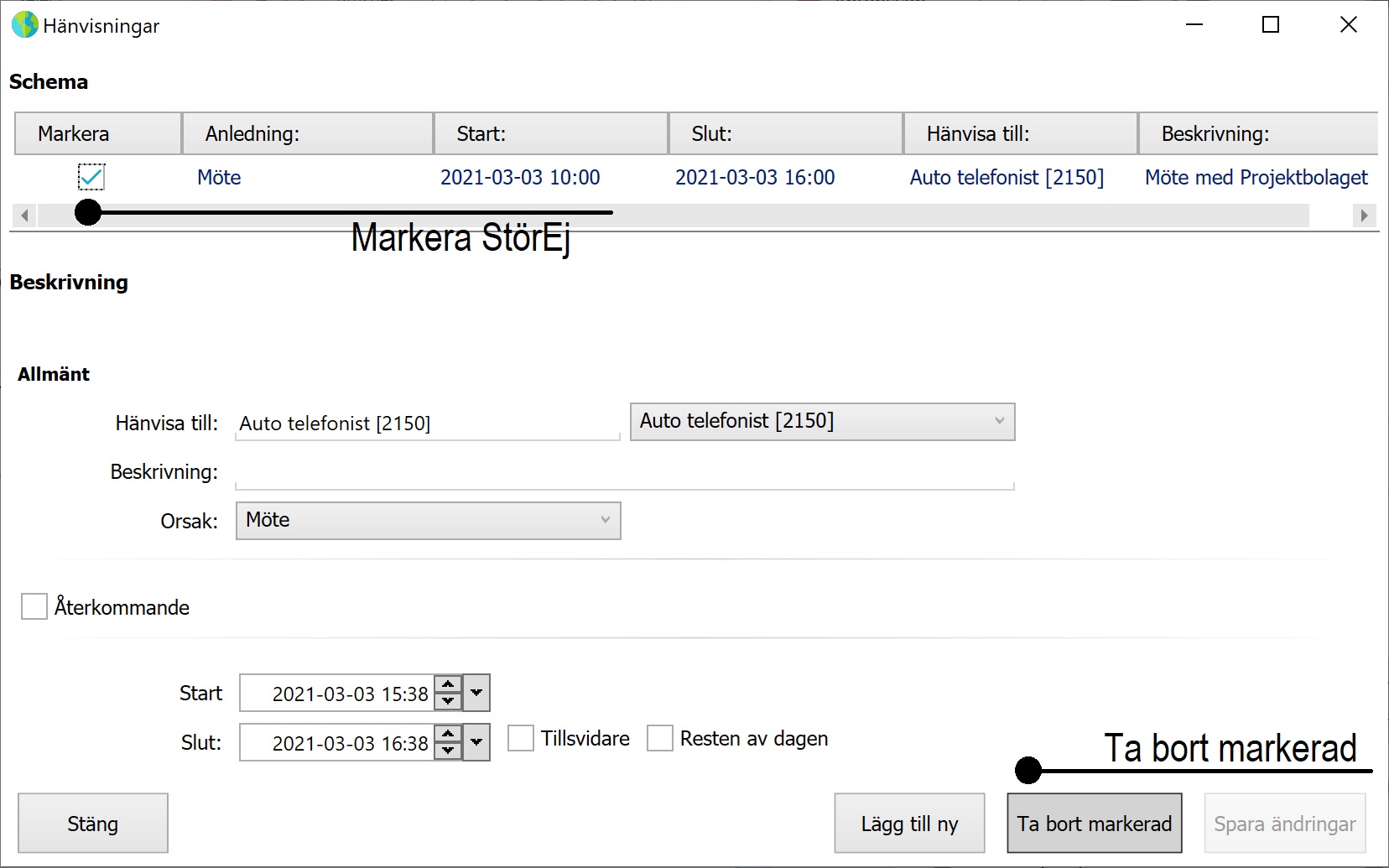Open the Slut date calendar dropdown

(x=476, y=742)
